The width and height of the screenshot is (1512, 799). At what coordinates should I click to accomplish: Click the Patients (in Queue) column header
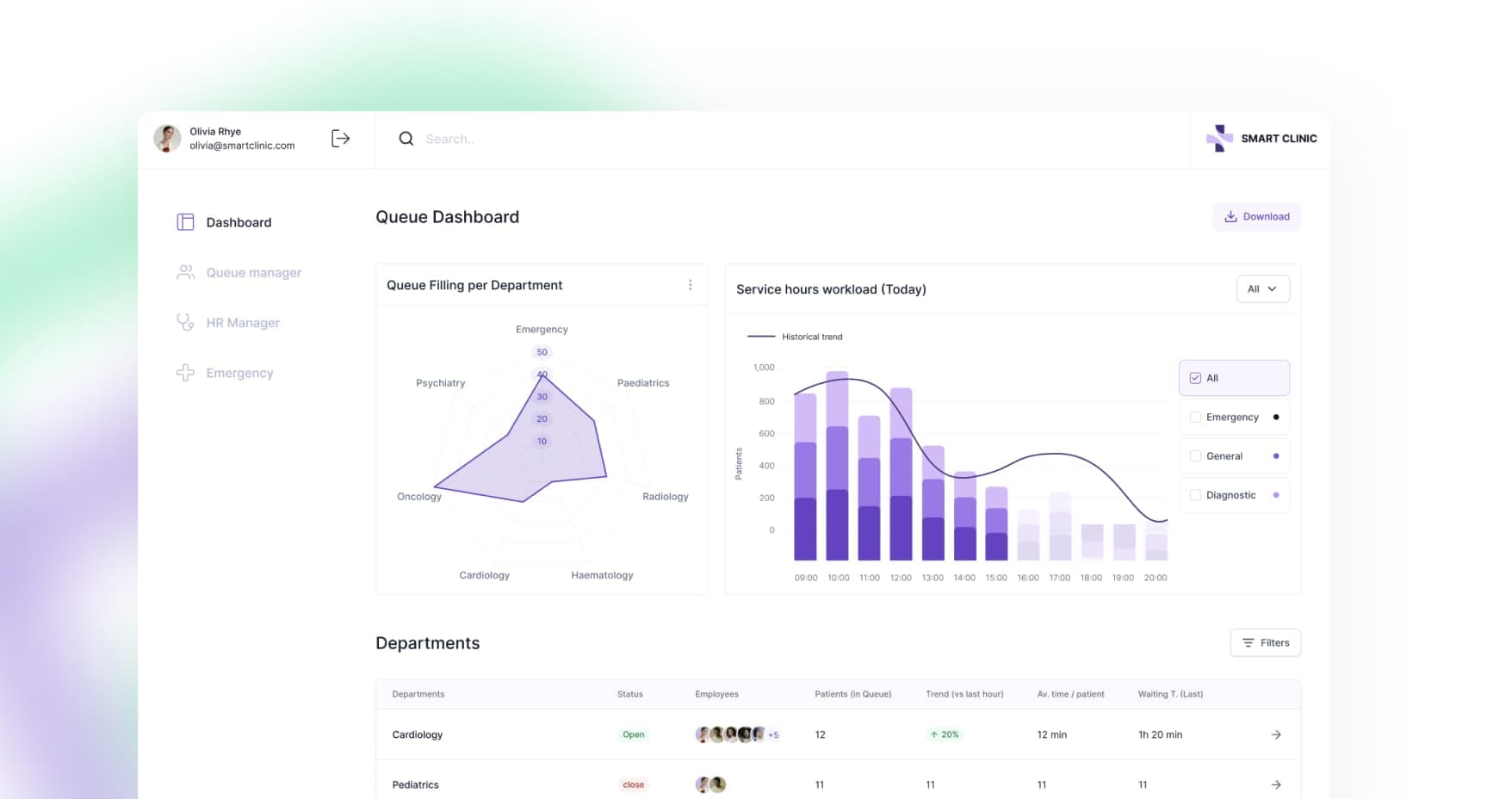point(853,694)
